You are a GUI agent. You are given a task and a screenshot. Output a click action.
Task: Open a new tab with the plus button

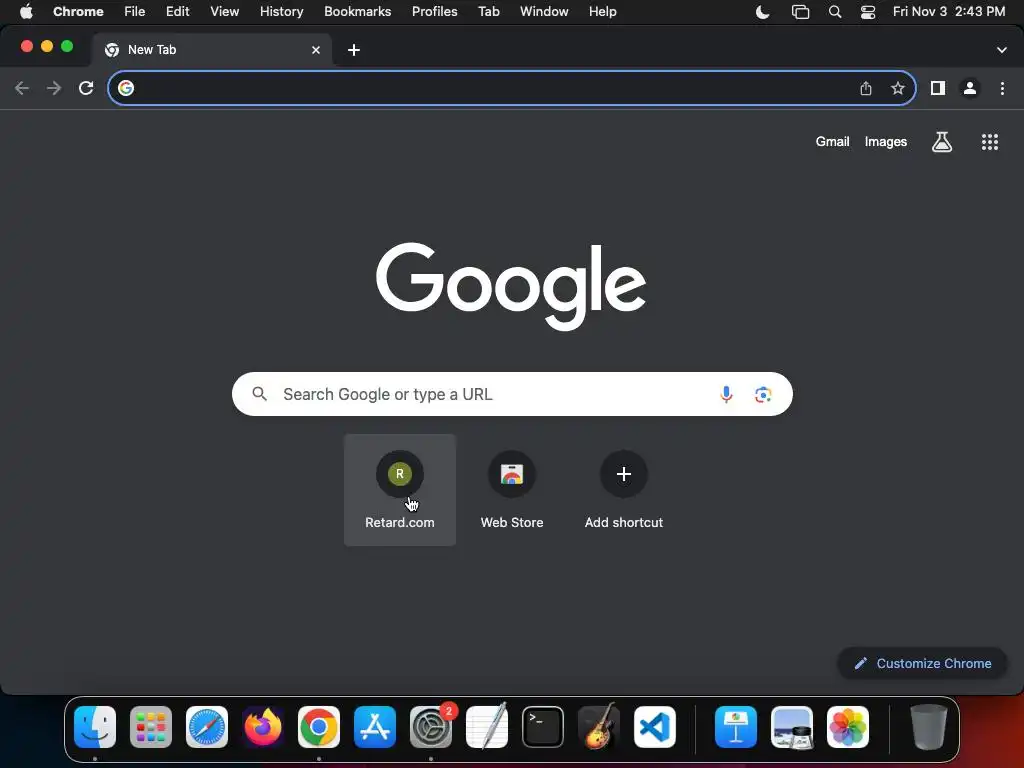click(x=354, y=50)
